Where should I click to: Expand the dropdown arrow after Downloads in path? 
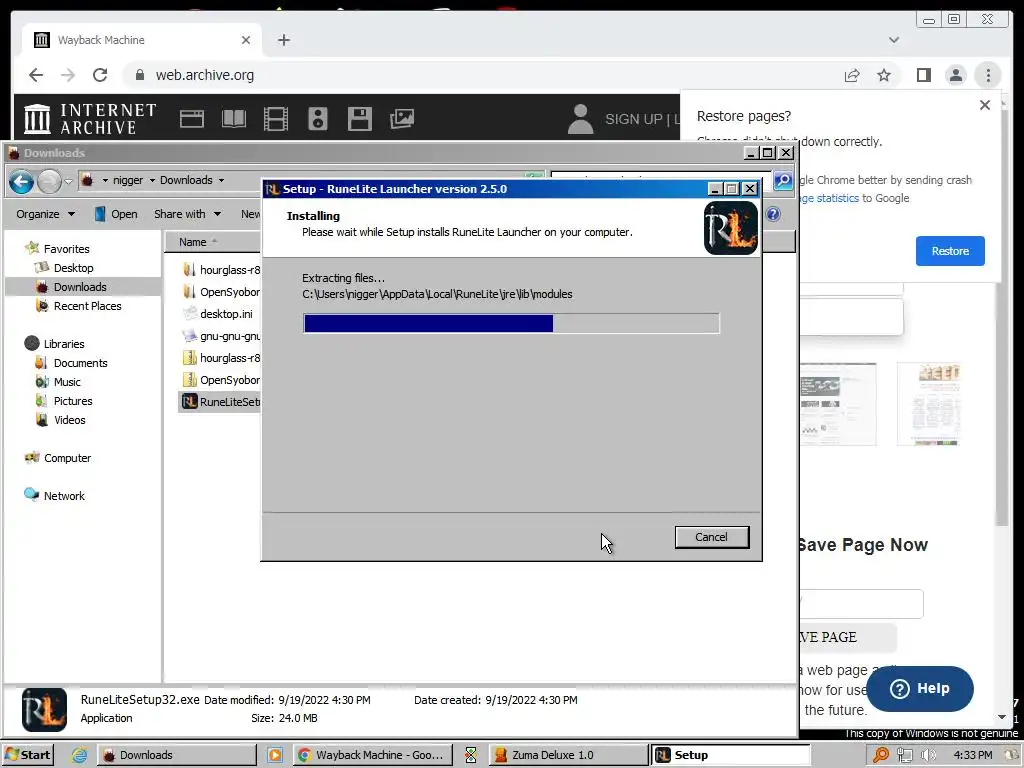[x=221, y=180]
